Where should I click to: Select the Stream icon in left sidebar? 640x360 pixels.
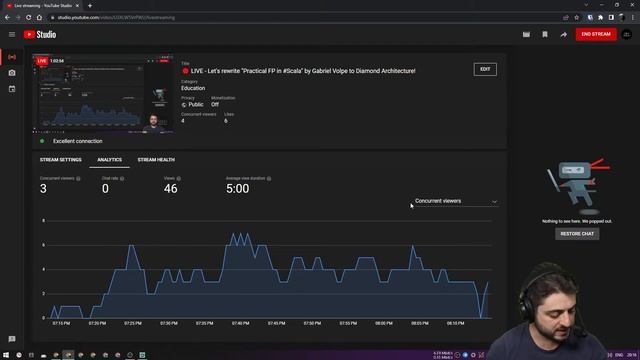12,57
